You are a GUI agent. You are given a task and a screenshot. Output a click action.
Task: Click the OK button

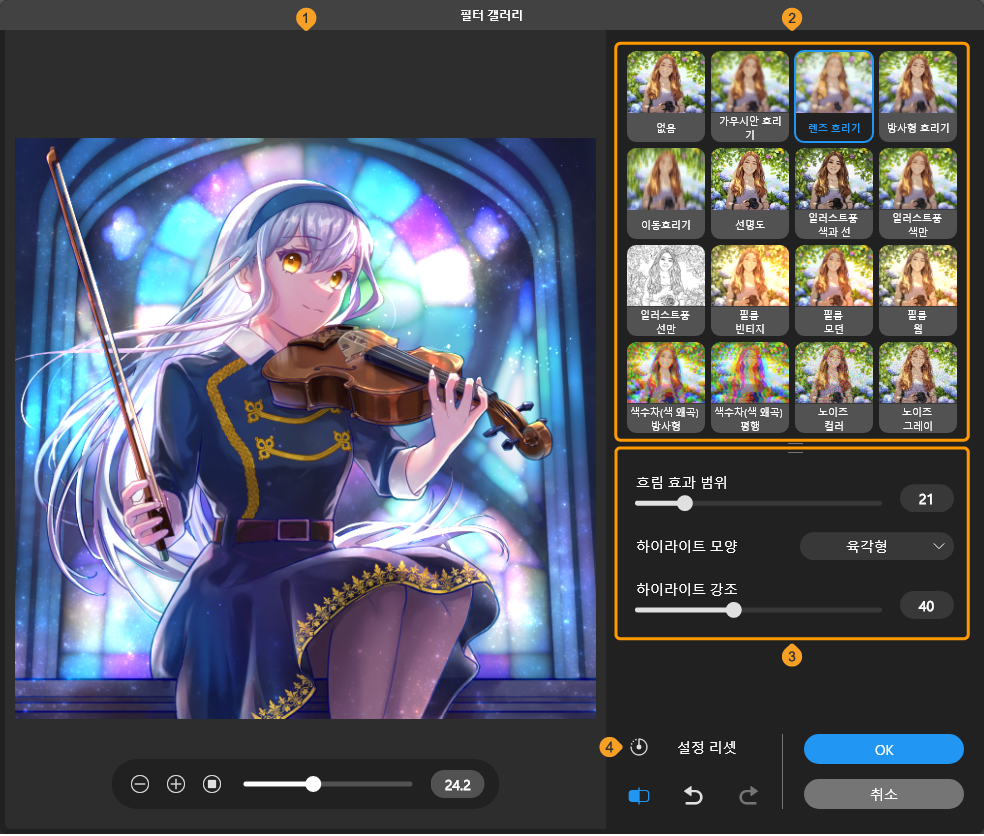884,749
